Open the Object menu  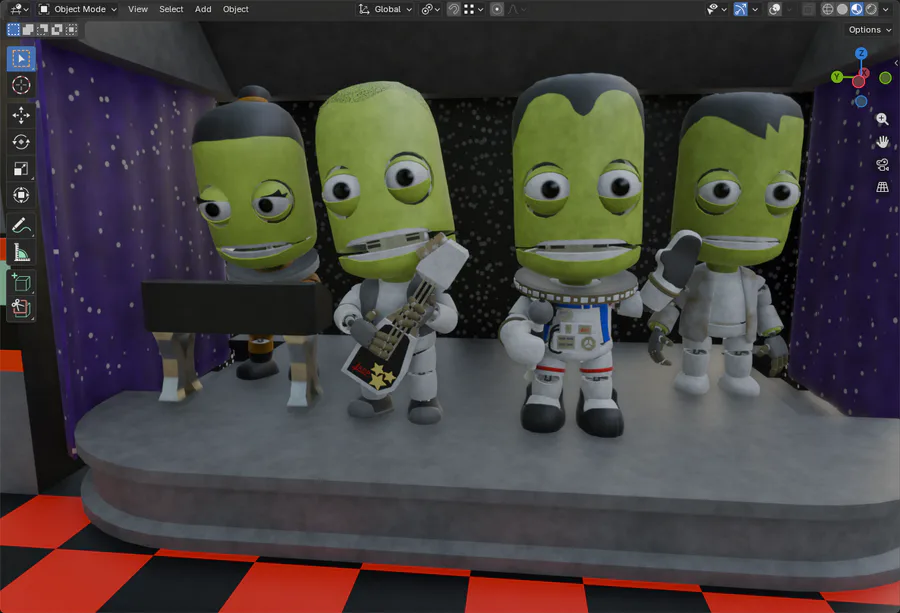point(235,9)
